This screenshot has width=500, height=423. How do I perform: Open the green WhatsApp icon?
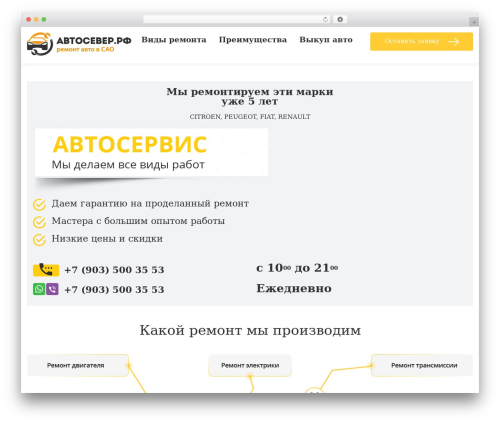(39, 289)
